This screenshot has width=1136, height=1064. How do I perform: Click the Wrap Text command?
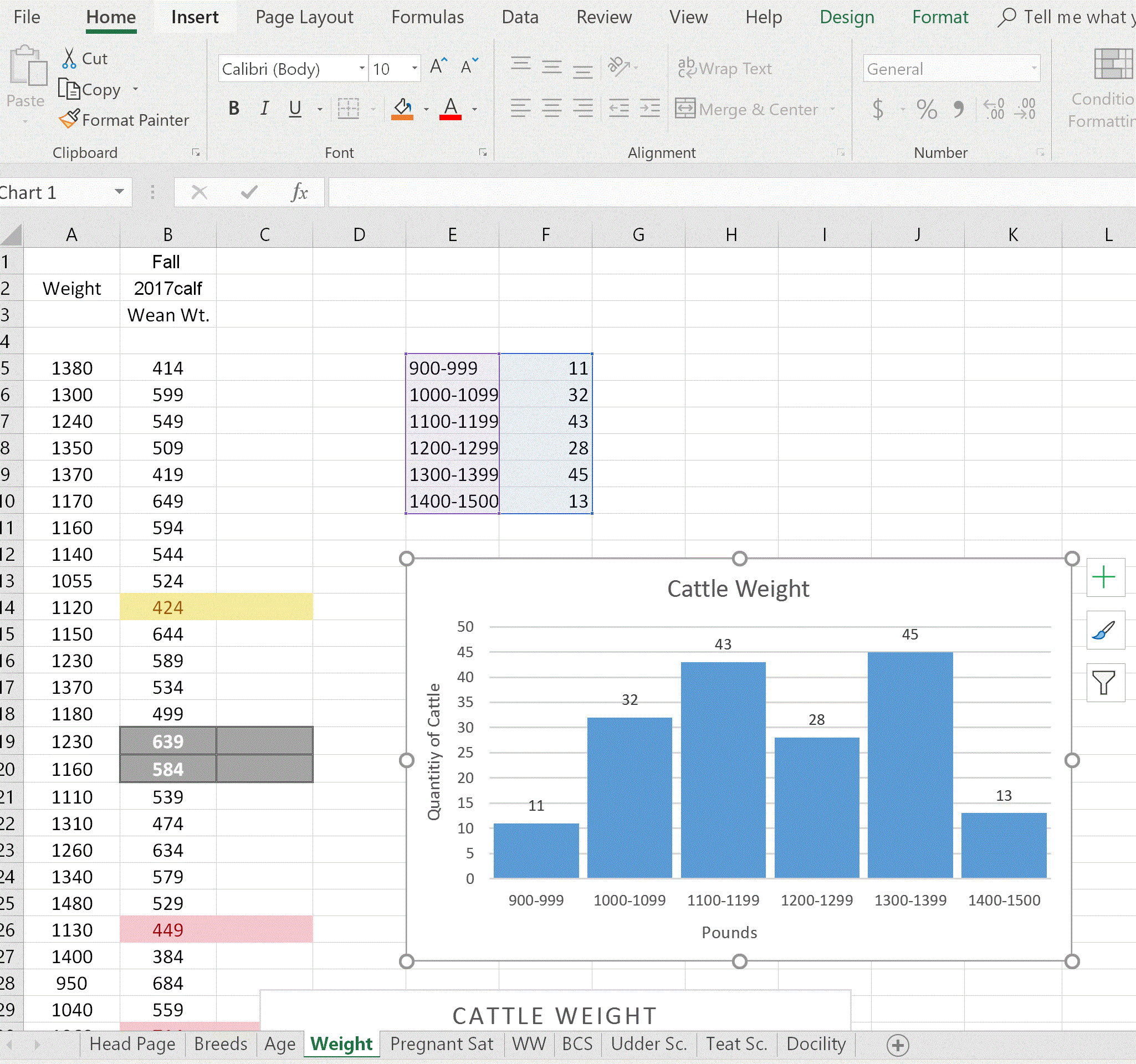point(725,68)
